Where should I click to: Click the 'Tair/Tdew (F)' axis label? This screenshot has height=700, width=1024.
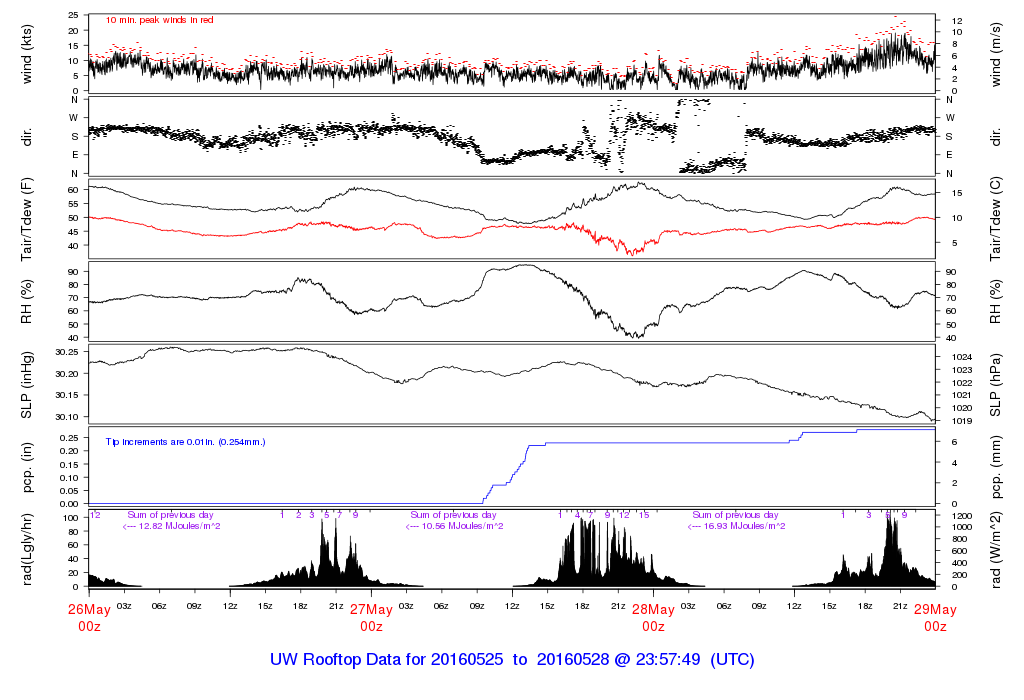[x=27, y=219]
